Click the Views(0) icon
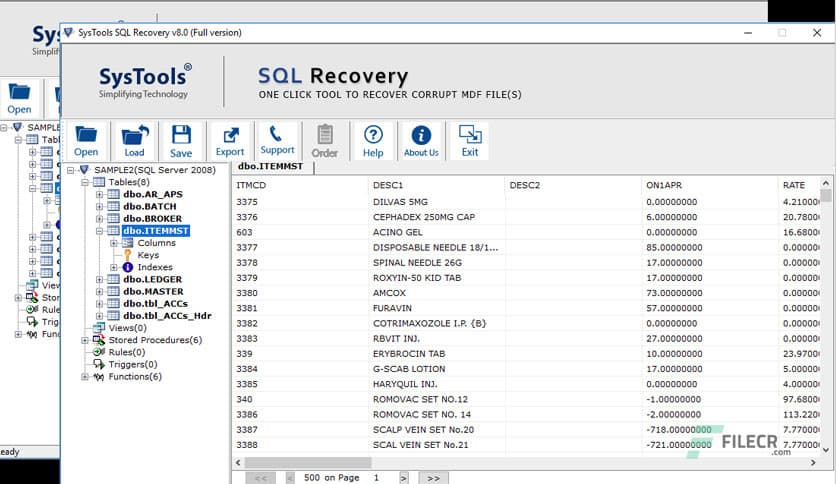 [x=99, y=327]
